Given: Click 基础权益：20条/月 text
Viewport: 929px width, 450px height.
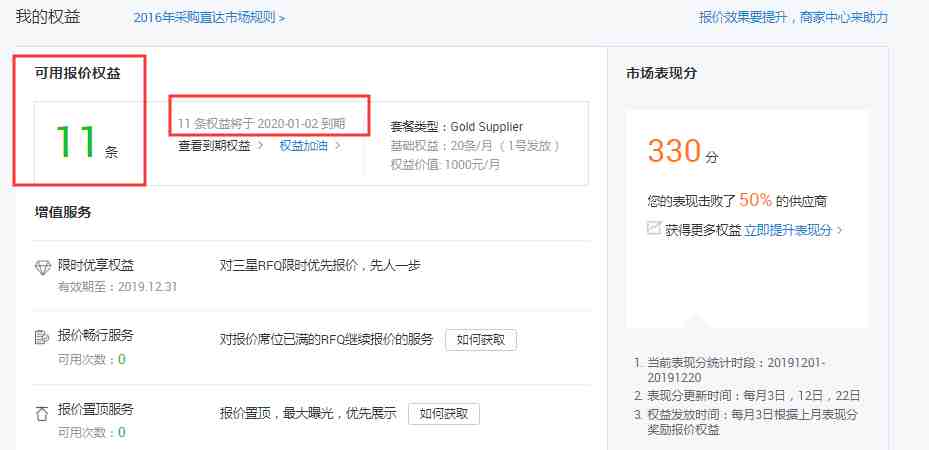Looking at the screenshot, I should click(475, 146).
